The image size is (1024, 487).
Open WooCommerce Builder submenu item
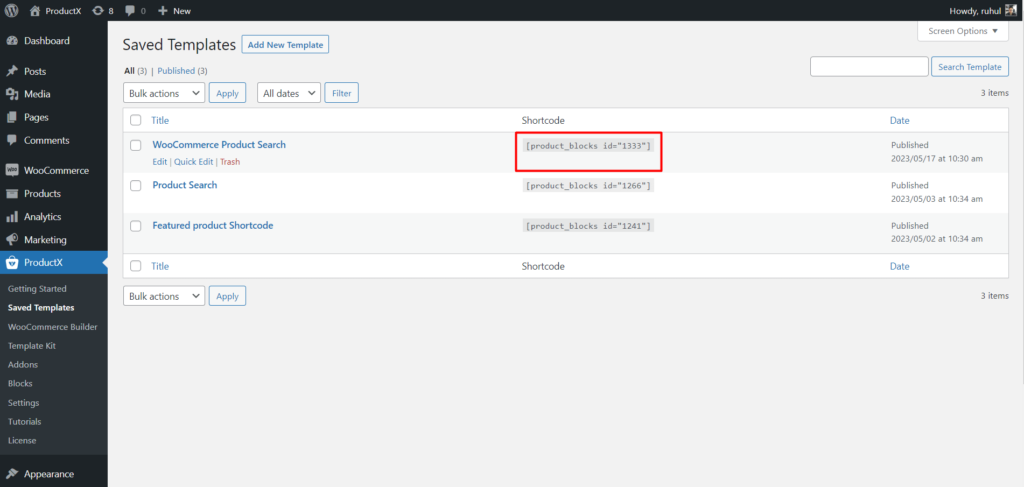(x=53, y=326)
